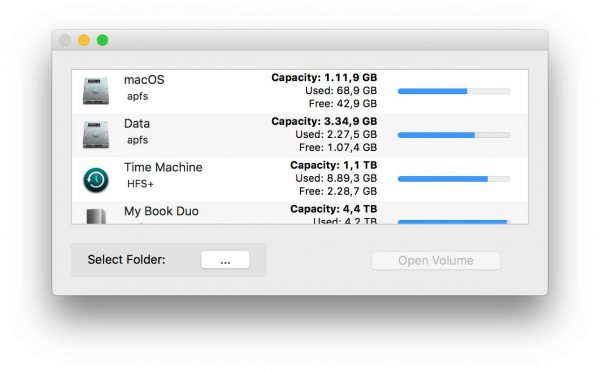Image resolution: width=600 pixels, height=370 pixels.
Task: Click the macOS usage progress bar
Action: [x=454, y=91]
